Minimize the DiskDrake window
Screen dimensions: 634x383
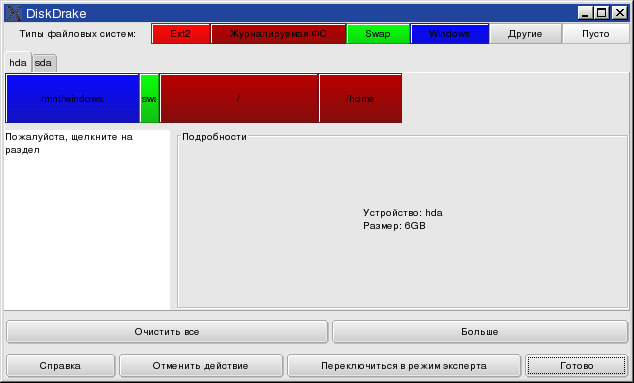coord(585,13)
